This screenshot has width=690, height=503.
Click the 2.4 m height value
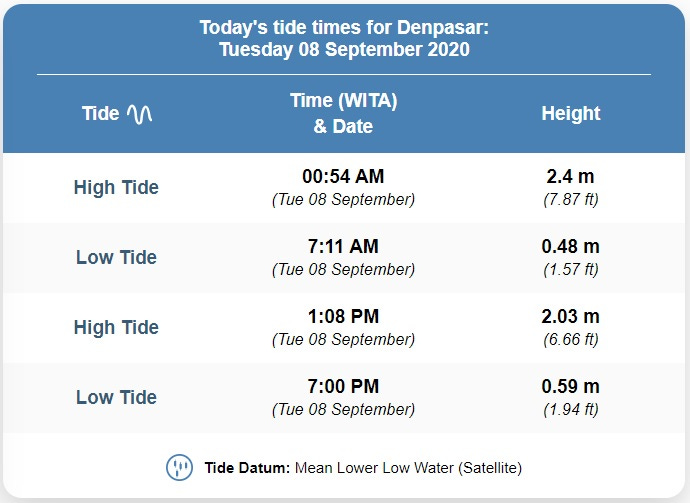(570, 176)
